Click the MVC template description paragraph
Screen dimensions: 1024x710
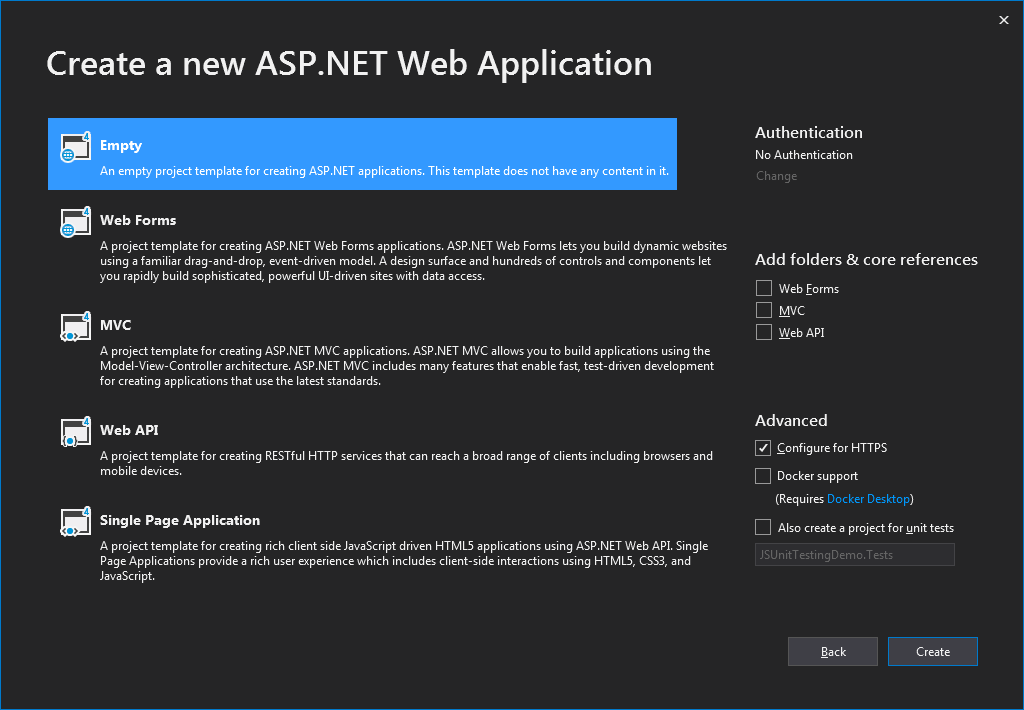click(407, 366)
